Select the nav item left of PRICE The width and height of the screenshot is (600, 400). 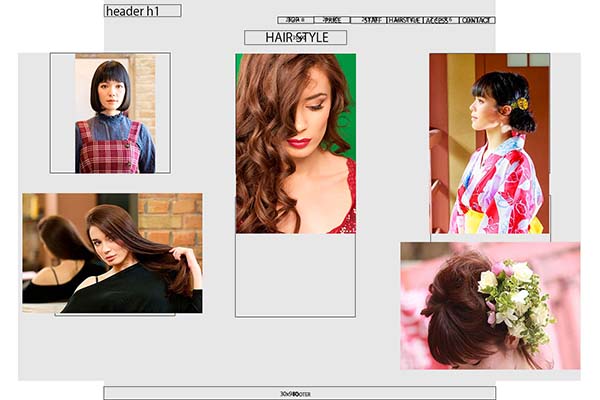pos(295,20)
